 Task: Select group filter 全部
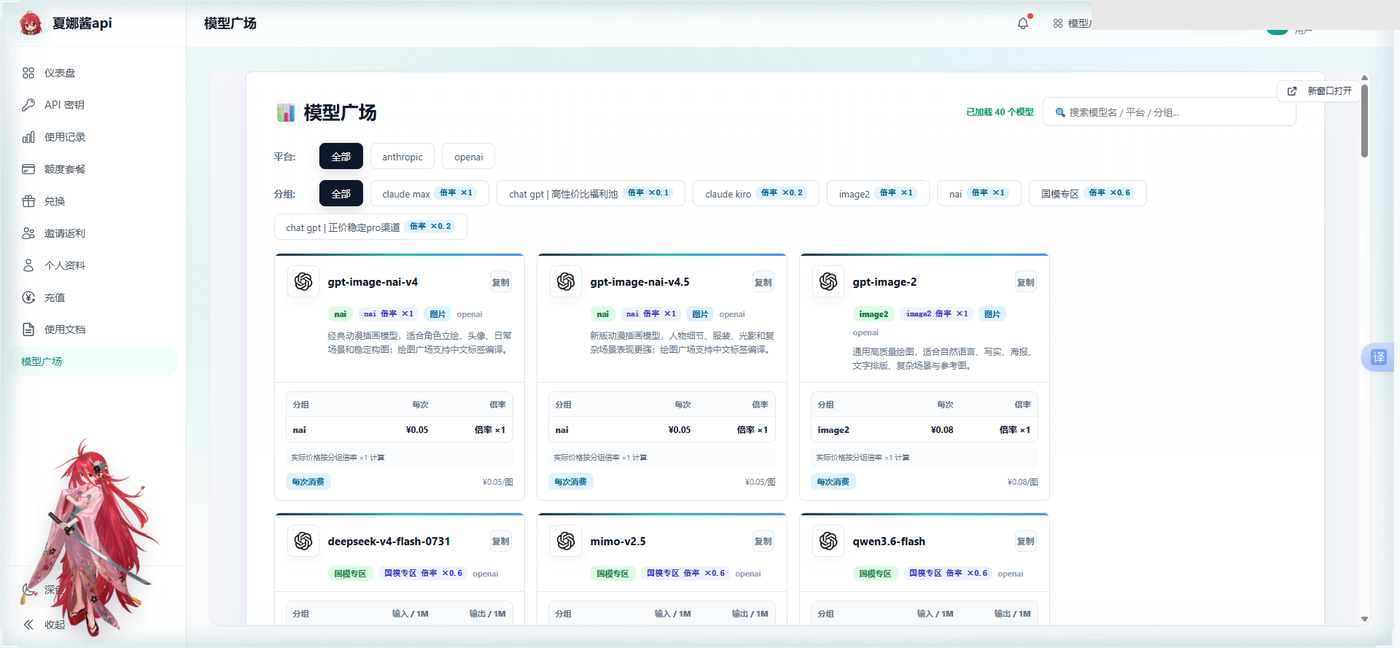pos(341,193)
